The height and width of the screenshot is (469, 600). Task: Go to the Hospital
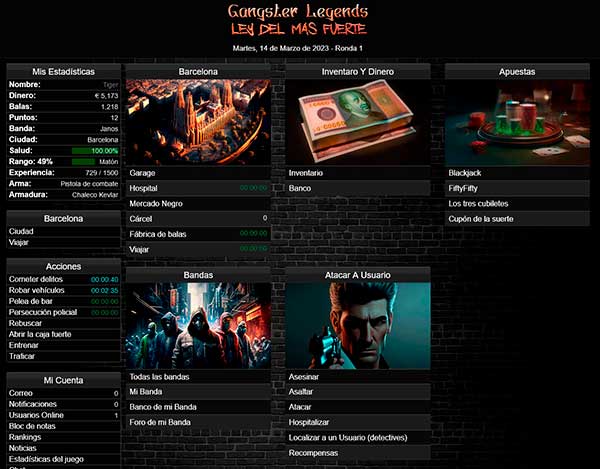point(198,188)
